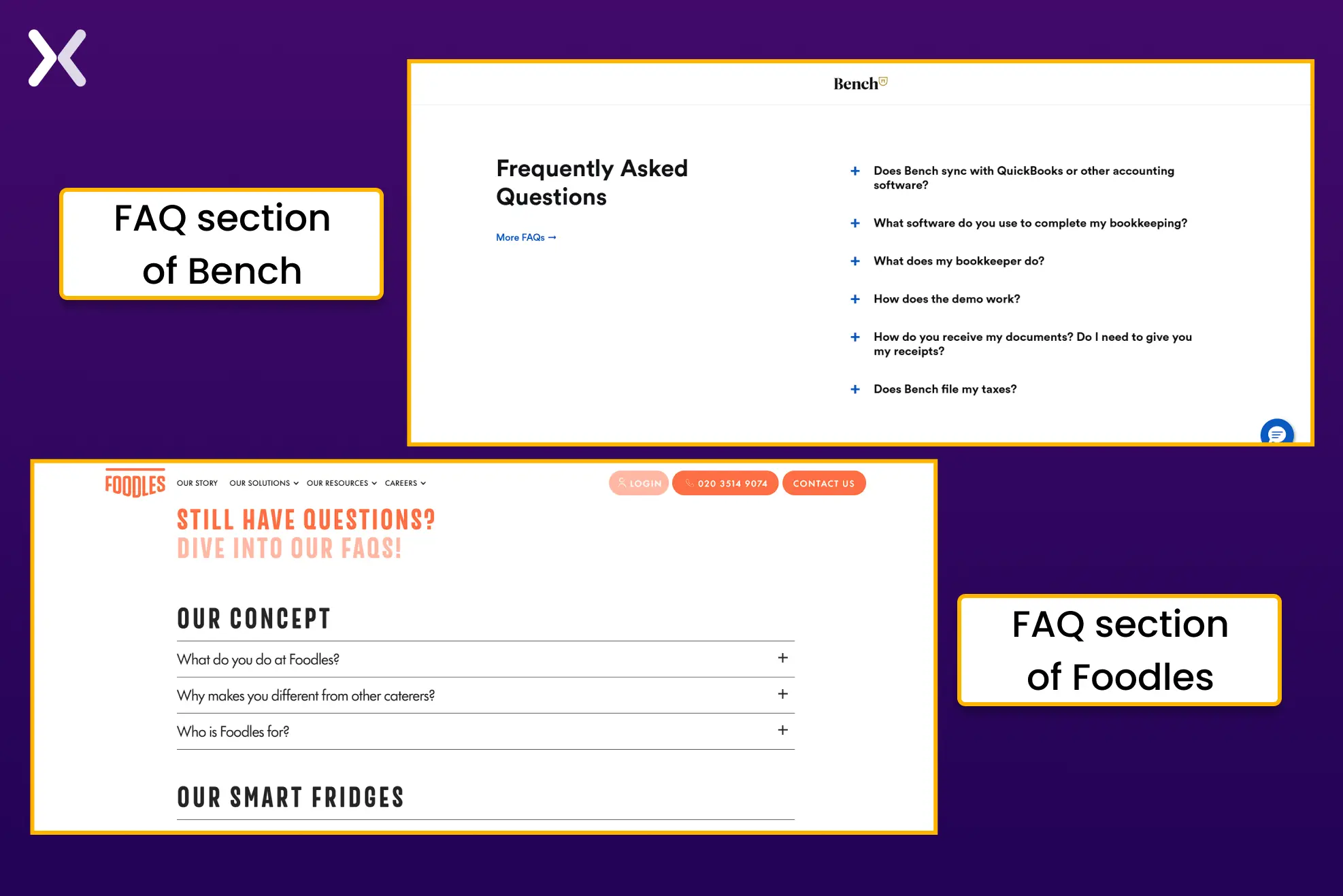
Task: Expand 'What do you do at Foodles?' question
Action: (x=783, y=659)
